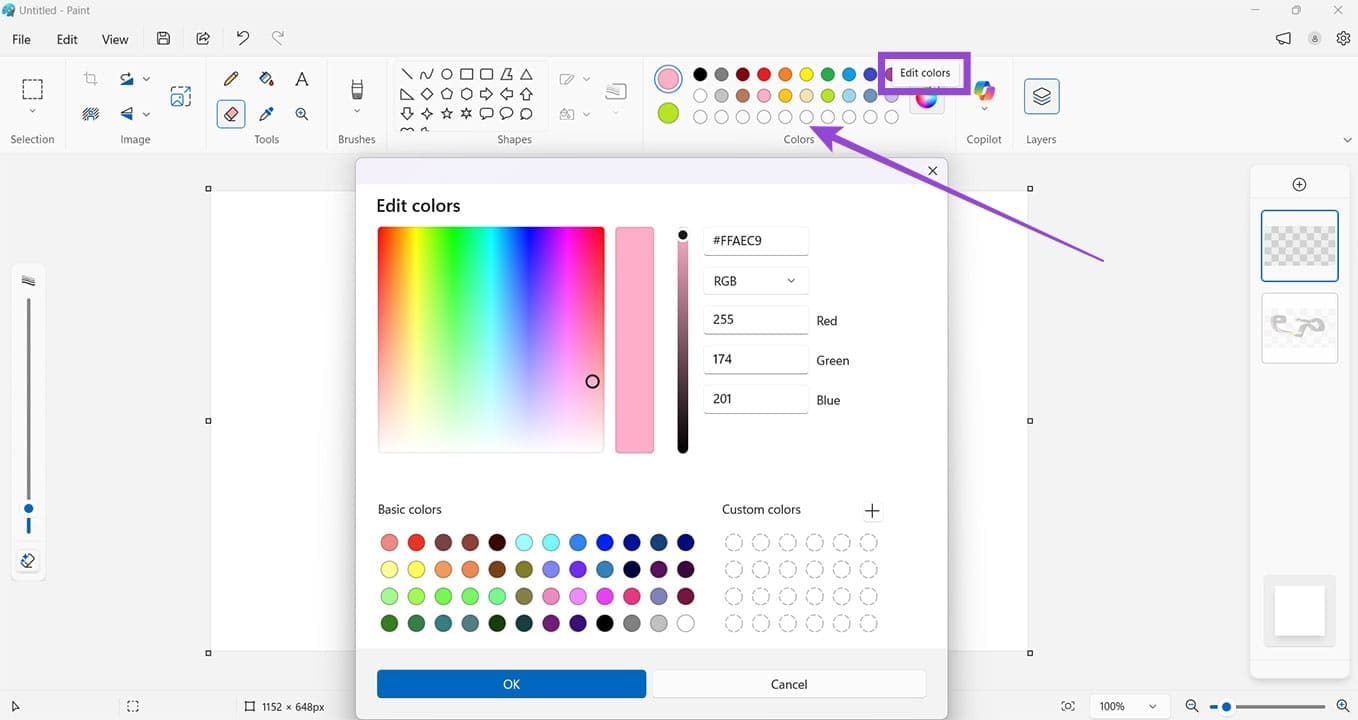Click the hex color input field

755,240
